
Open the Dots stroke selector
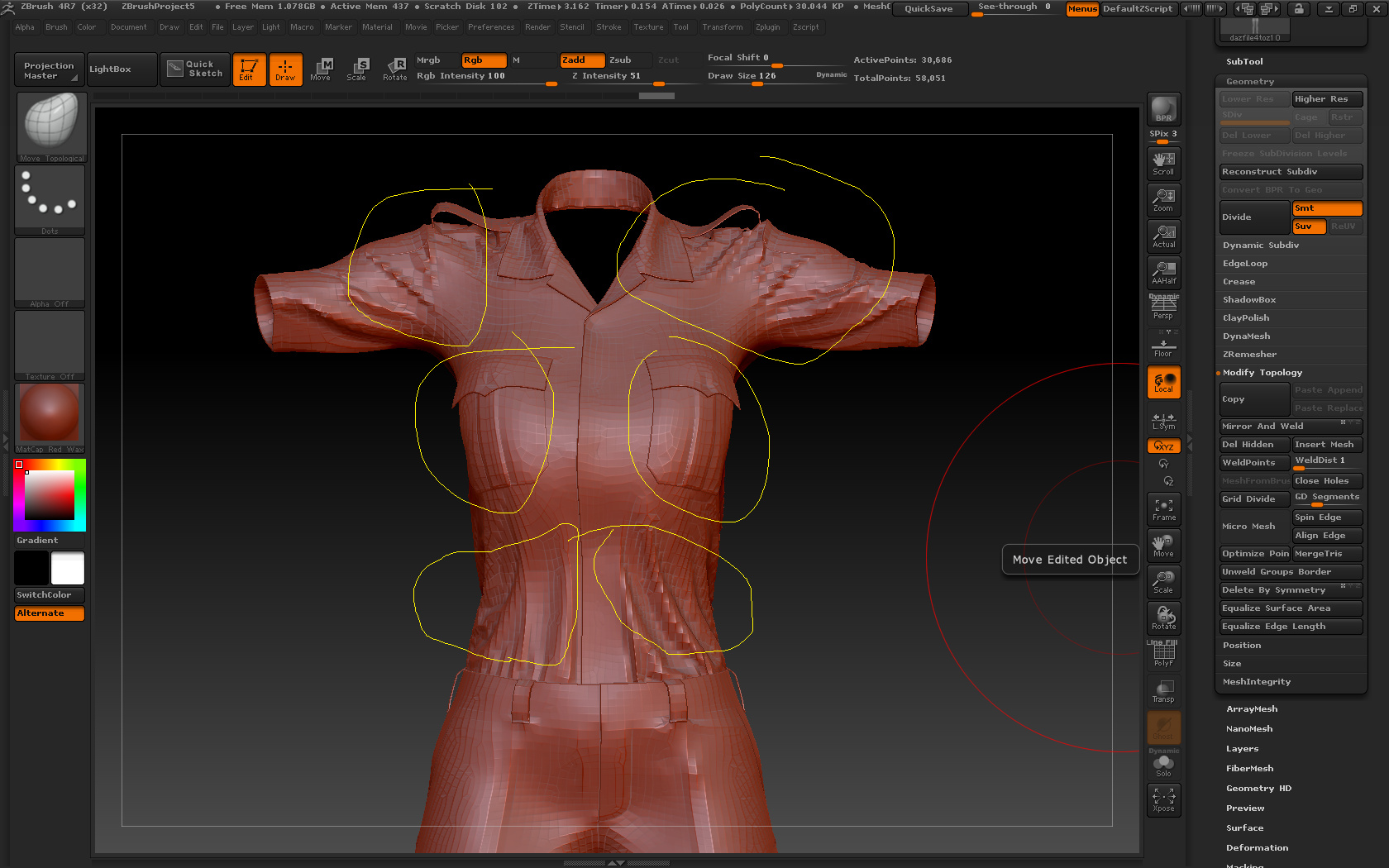click(50, 200)
